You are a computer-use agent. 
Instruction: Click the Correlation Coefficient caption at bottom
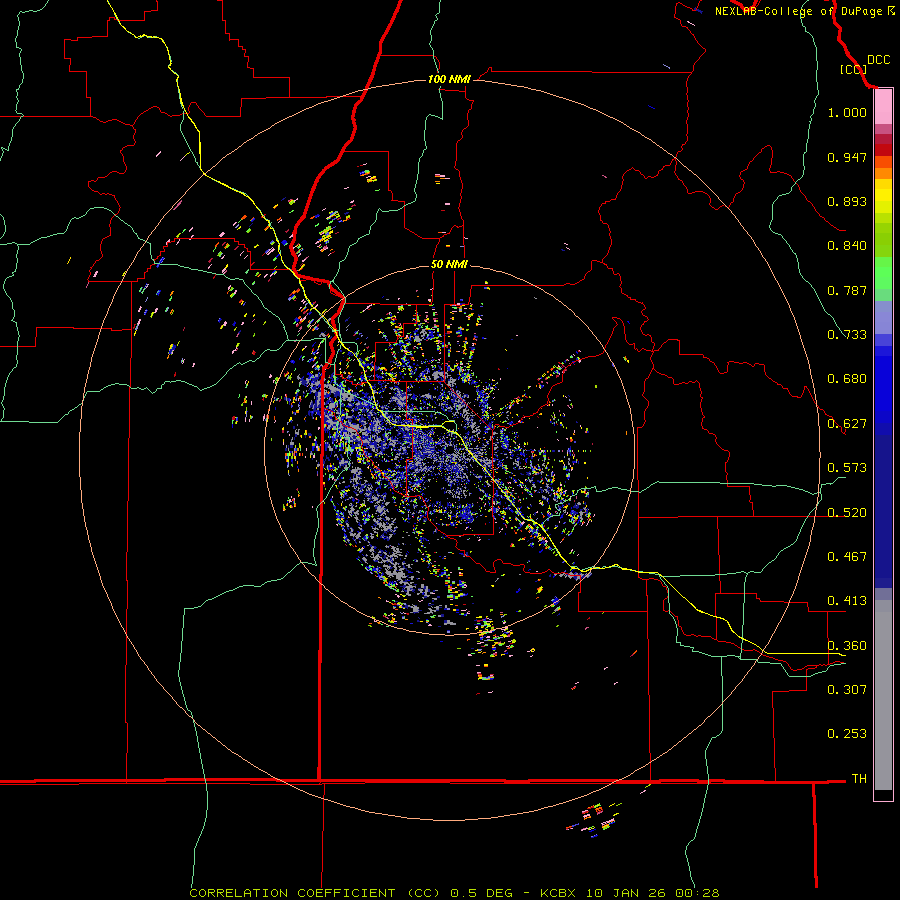[x=454, y=893]
